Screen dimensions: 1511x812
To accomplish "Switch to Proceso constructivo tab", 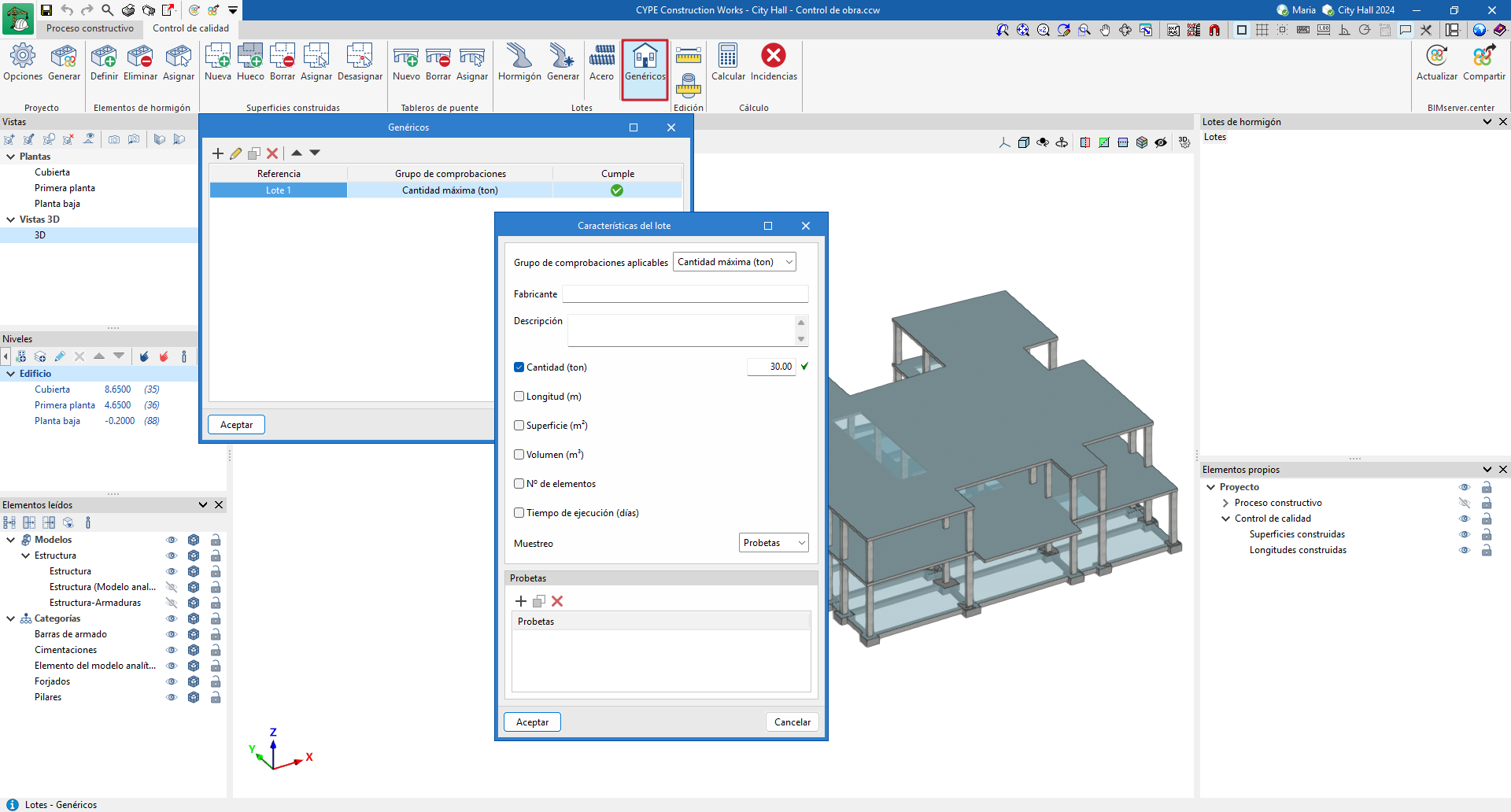I will coord(90,28).
